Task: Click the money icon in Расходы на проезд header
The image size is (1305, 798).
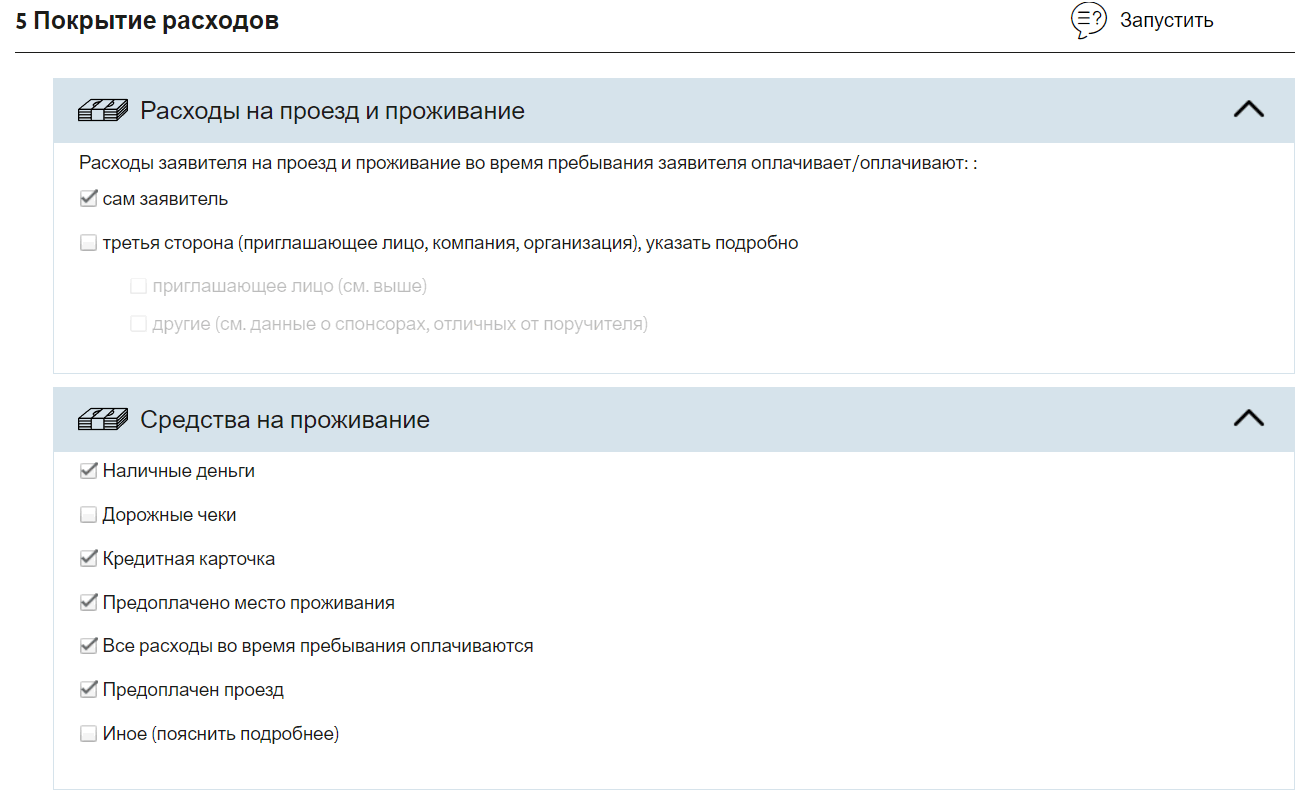Action: point(104,111)
